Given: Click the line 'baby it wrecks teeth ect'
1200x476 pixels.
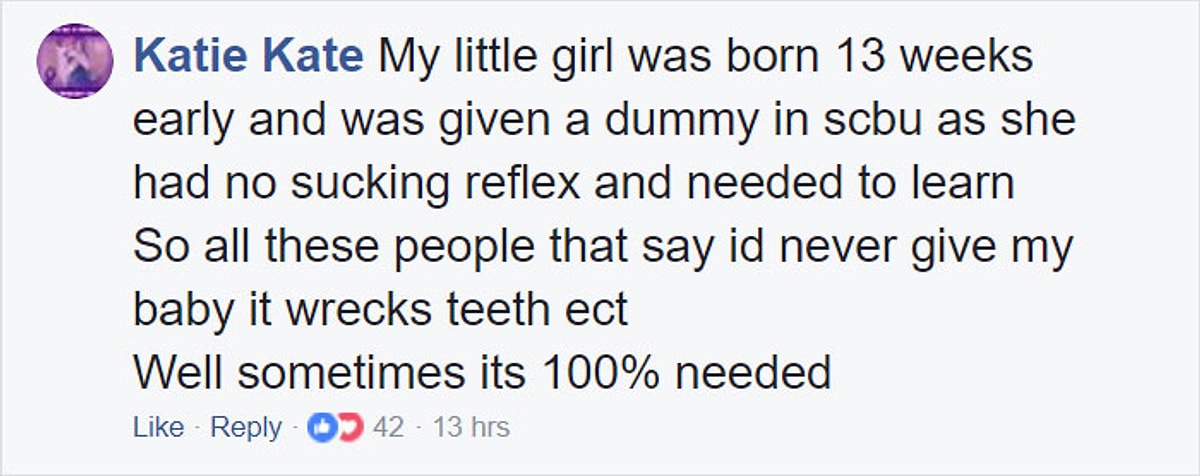Looking at the screenshot, I should point(380,310).
